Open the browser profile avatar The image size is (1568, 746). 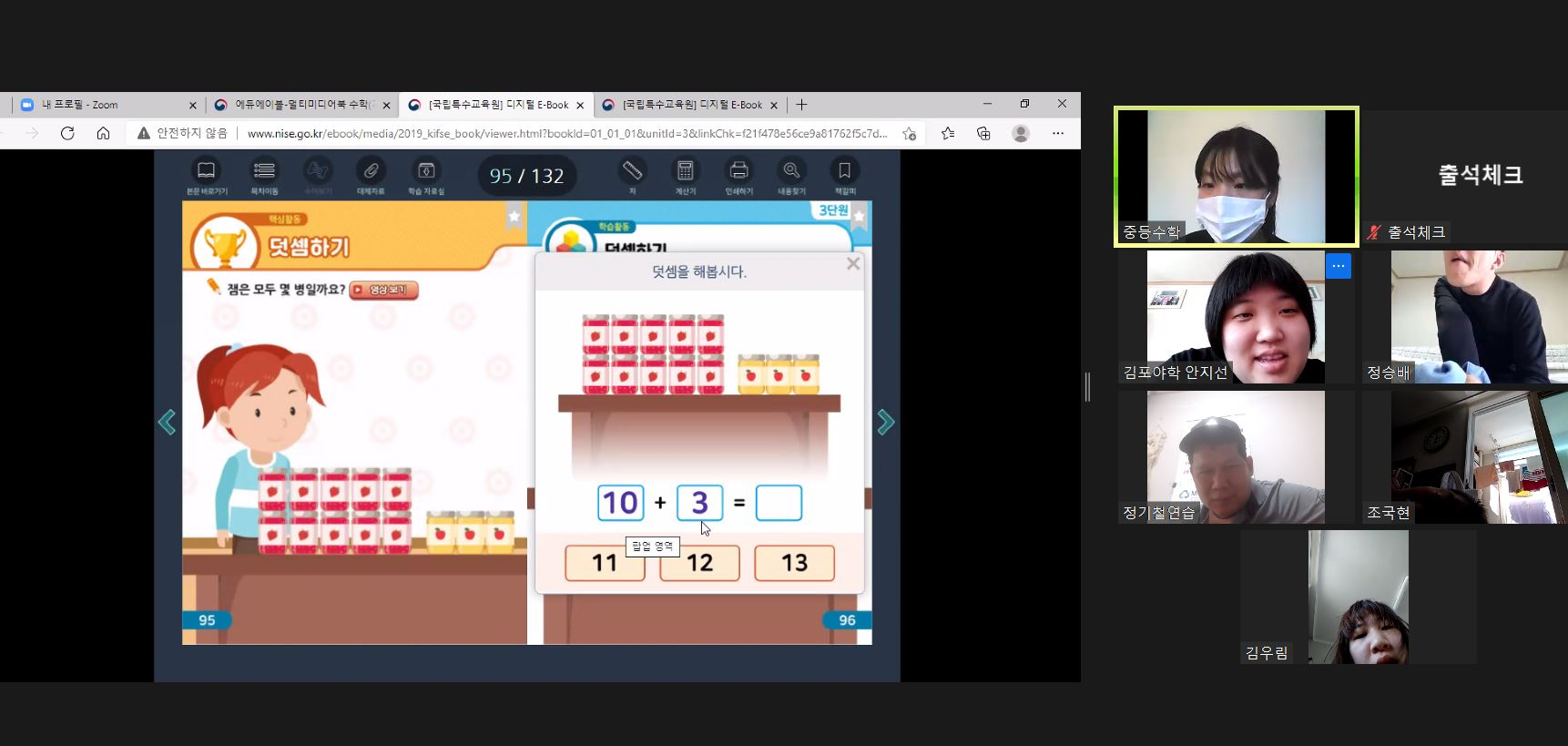1021,133
